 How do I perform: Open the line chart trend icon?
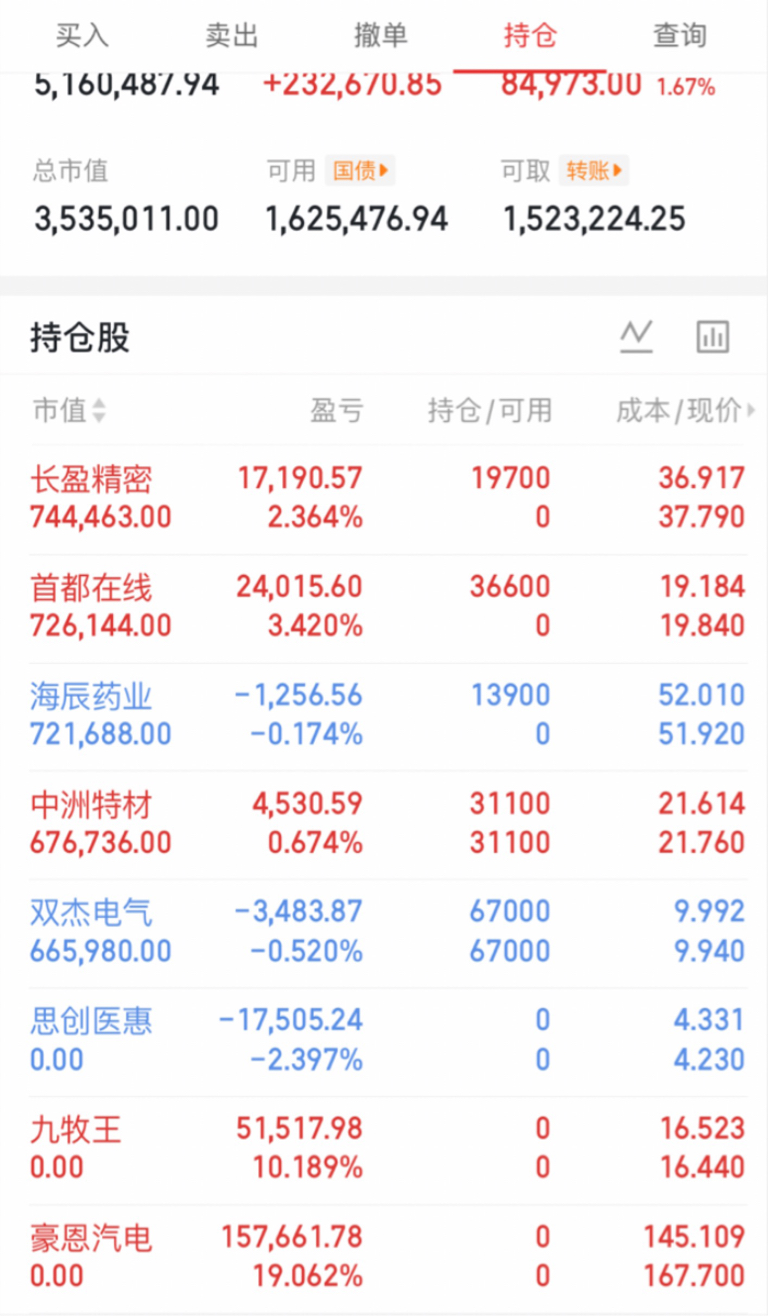click(x=636, y=337)
